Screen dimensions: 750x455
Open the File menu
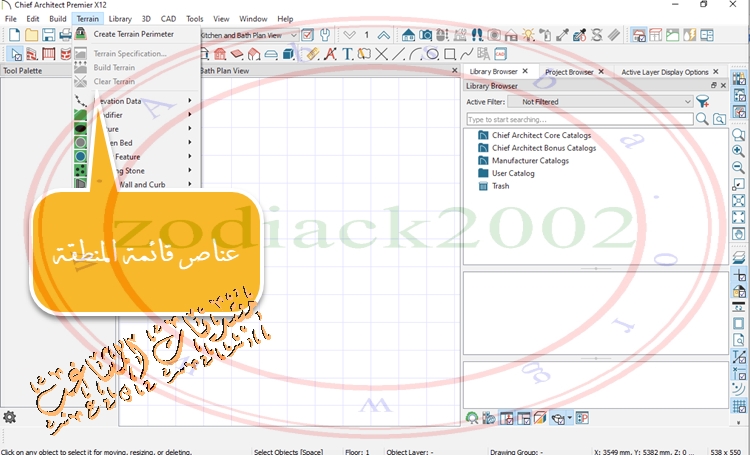(x=11, y=19)
